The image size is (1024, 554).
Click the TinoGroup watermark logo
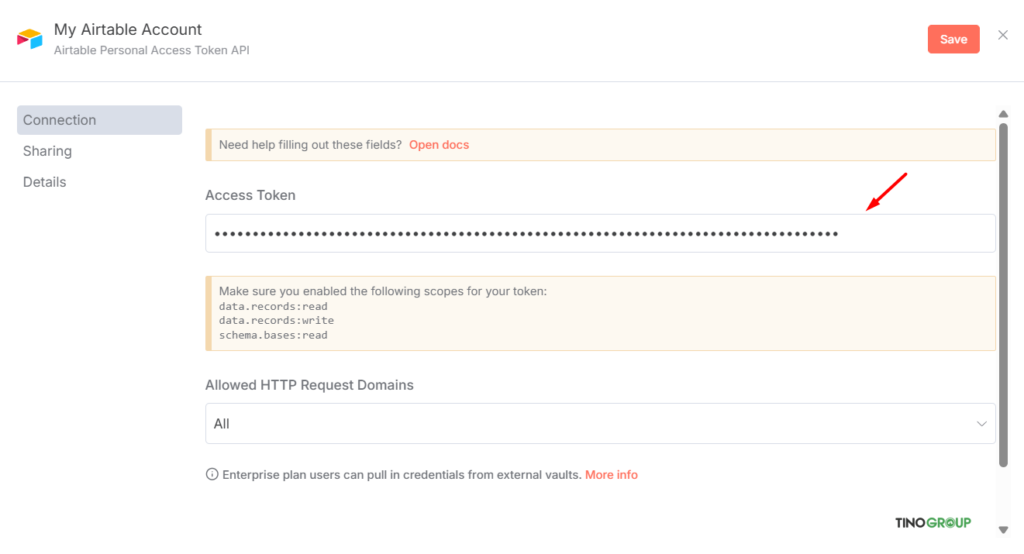933,524
